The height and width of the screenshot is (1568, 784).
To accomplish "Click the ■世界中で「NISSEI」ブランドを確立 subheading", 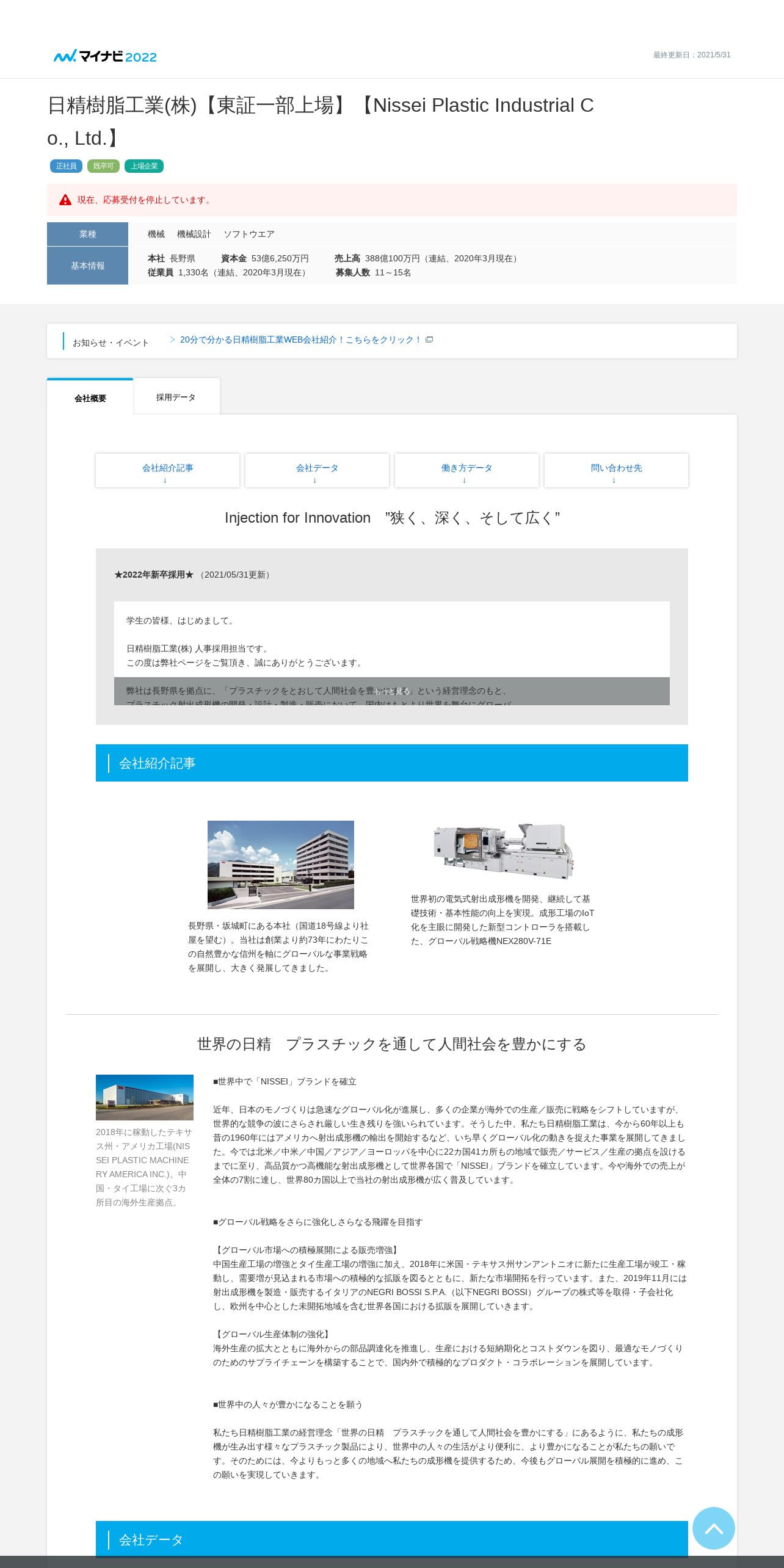I will tap(285, 1081).
